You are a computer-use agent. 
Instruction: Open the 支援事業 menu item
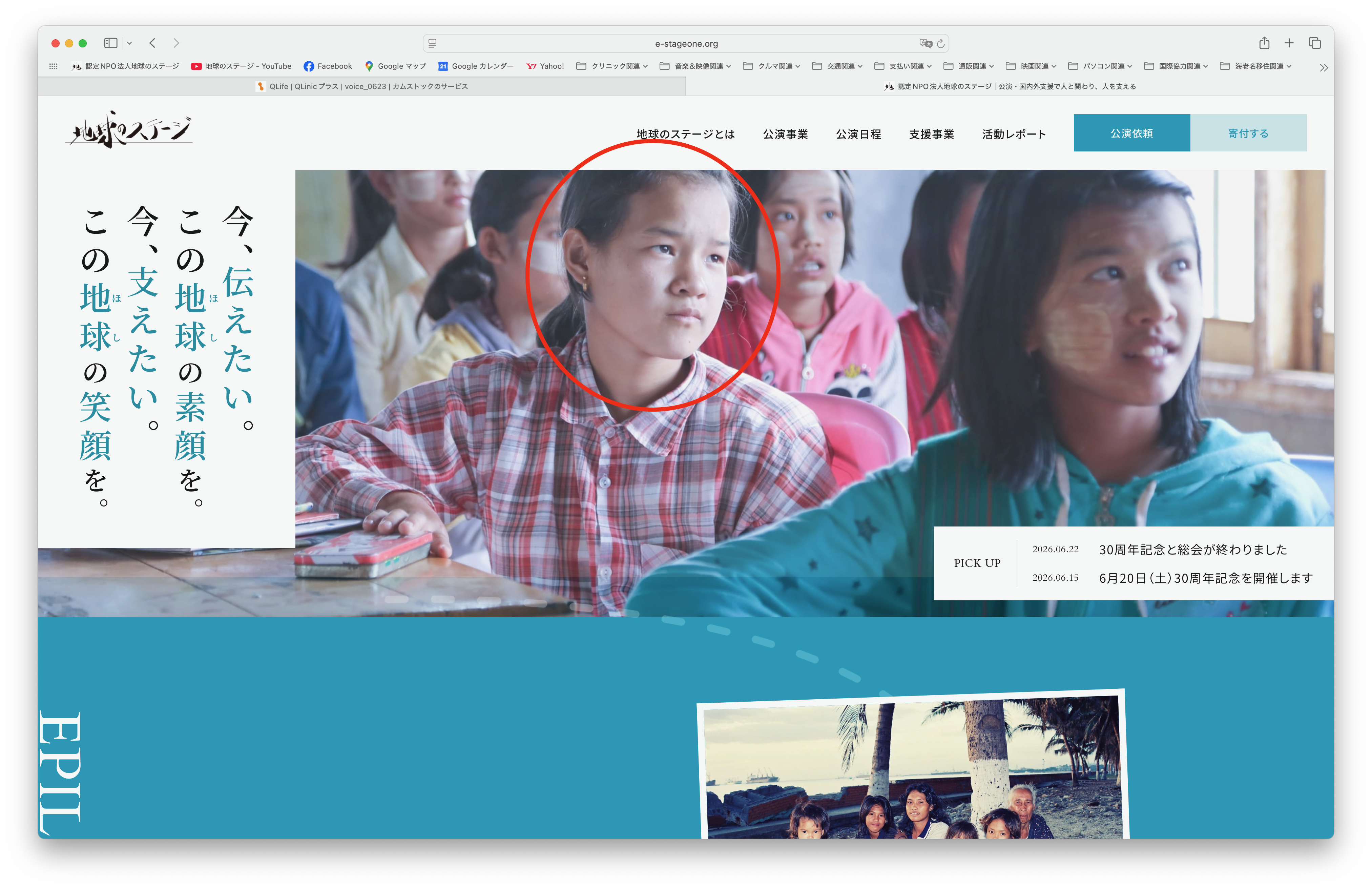932,134
